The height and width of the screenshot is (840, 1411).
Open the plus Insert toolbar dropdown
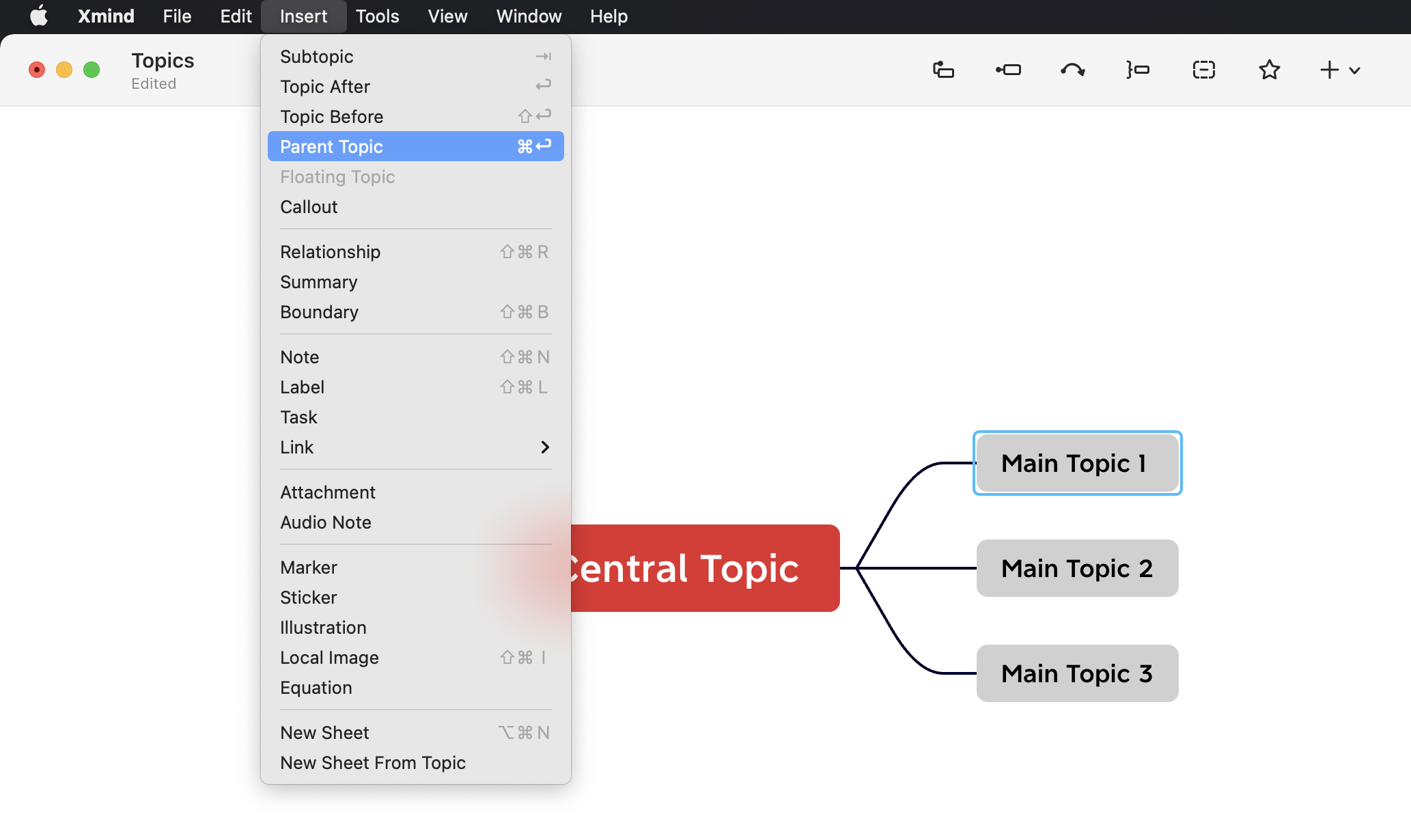[1340, 70]
